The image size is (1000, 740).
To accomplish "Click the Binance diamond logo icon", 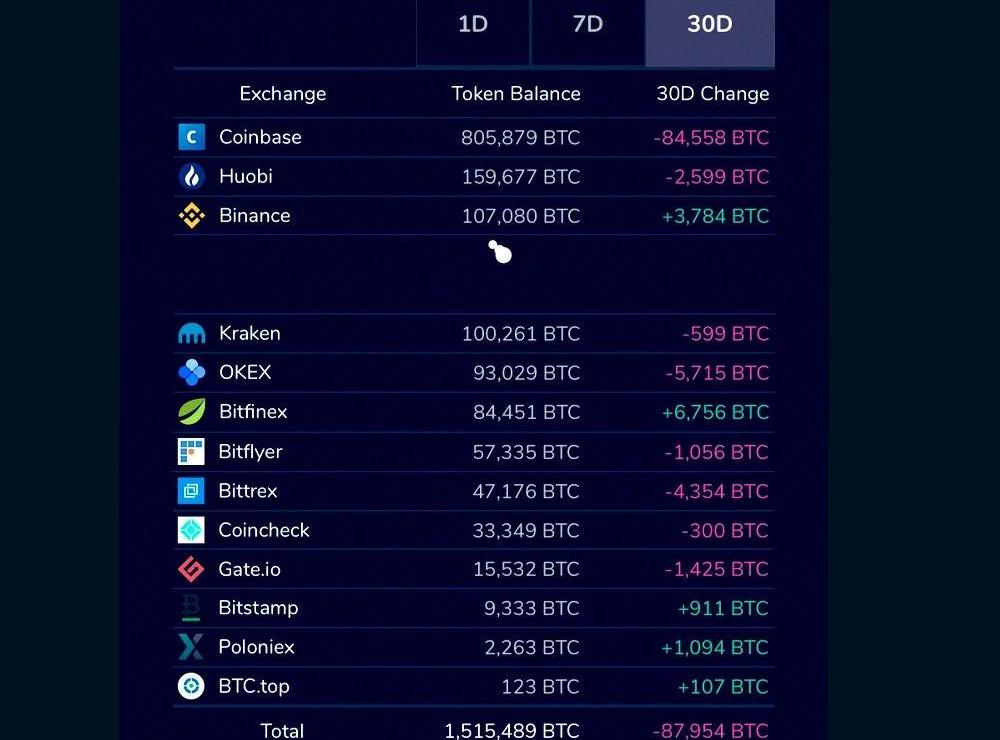I will click(191, 216).
